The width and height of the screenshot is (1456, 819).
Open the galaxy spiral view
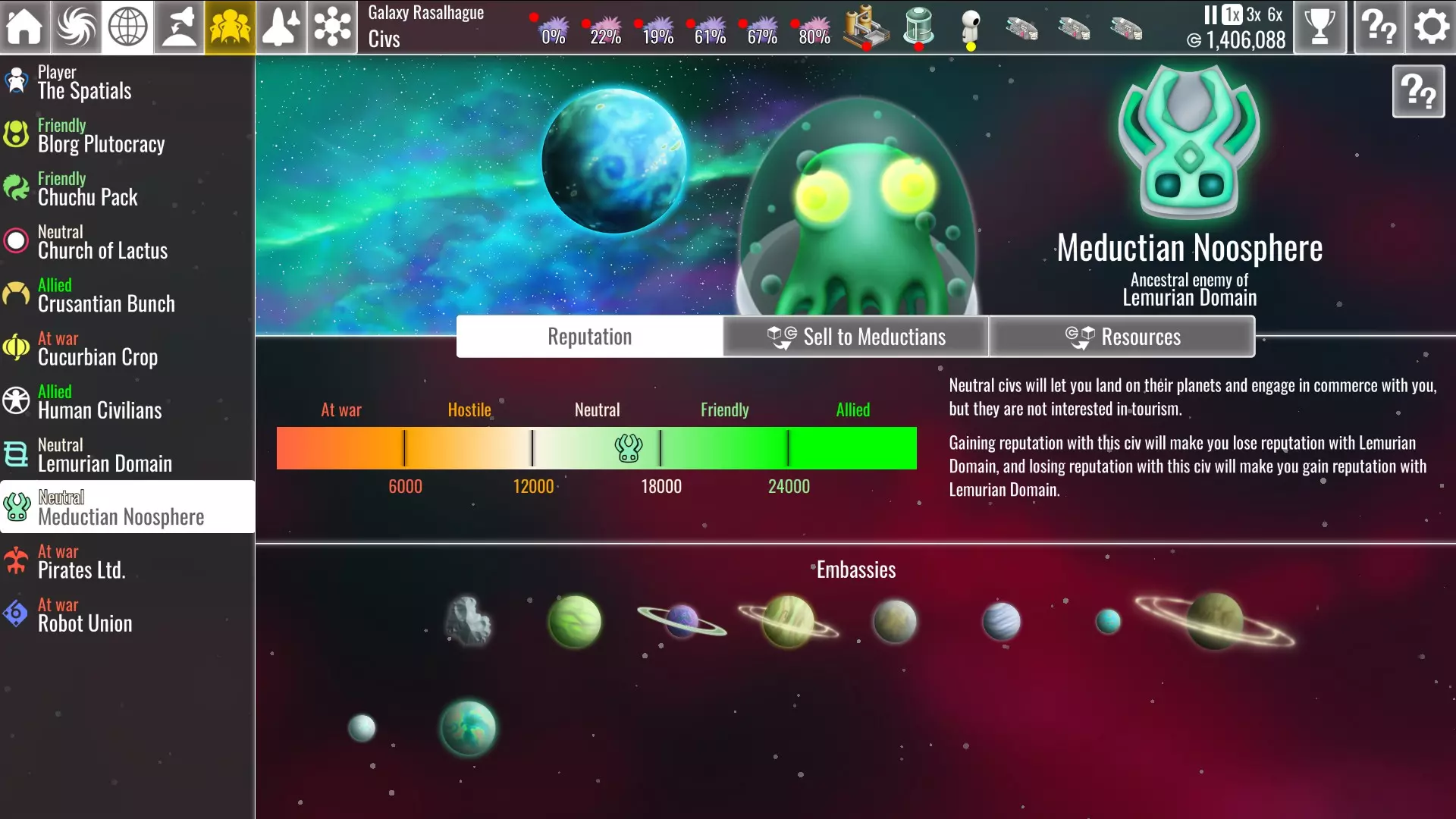coord(76,27)
